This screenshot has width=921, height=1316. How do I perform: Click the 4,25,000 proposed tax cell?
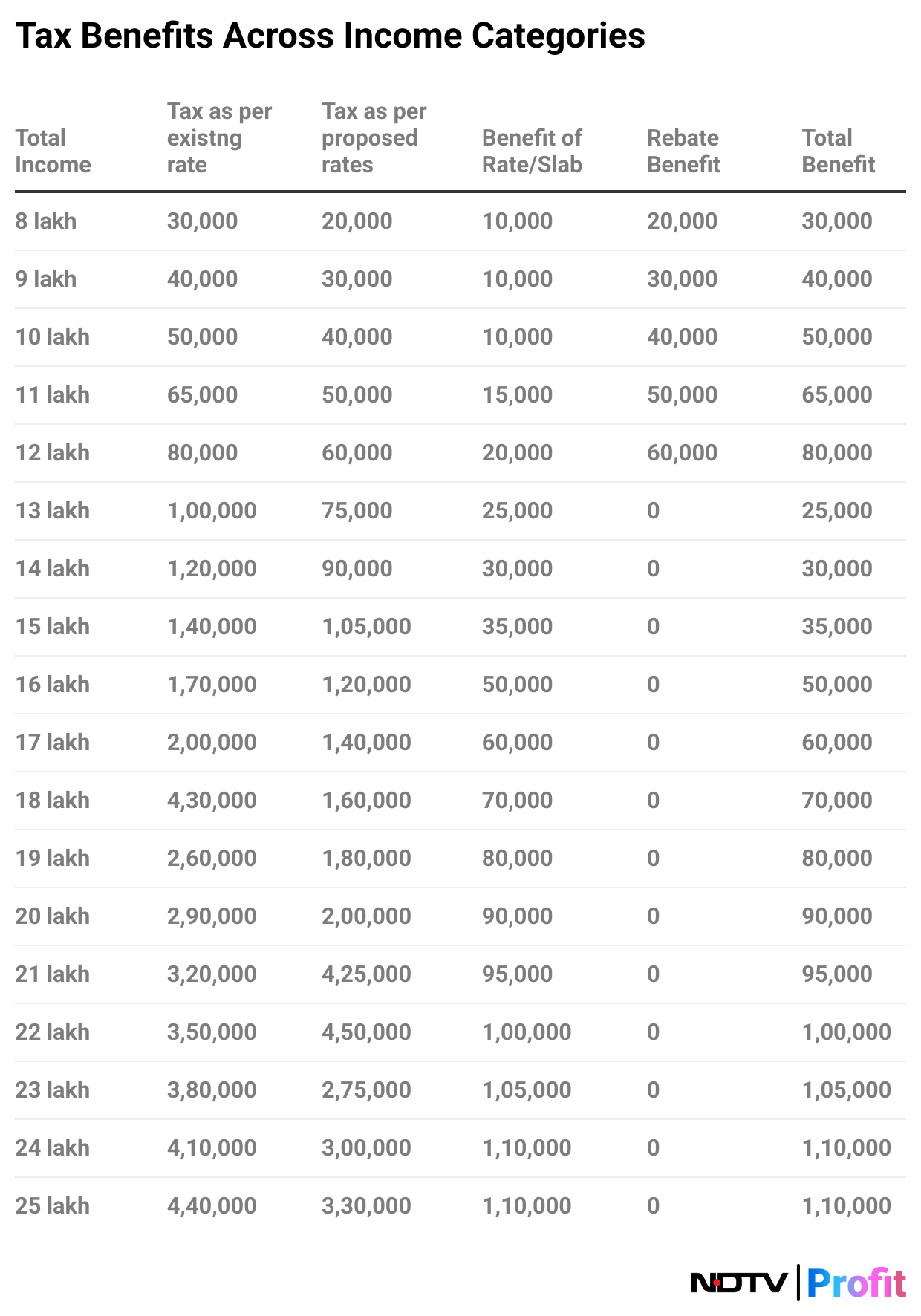(x=366, y=974)
